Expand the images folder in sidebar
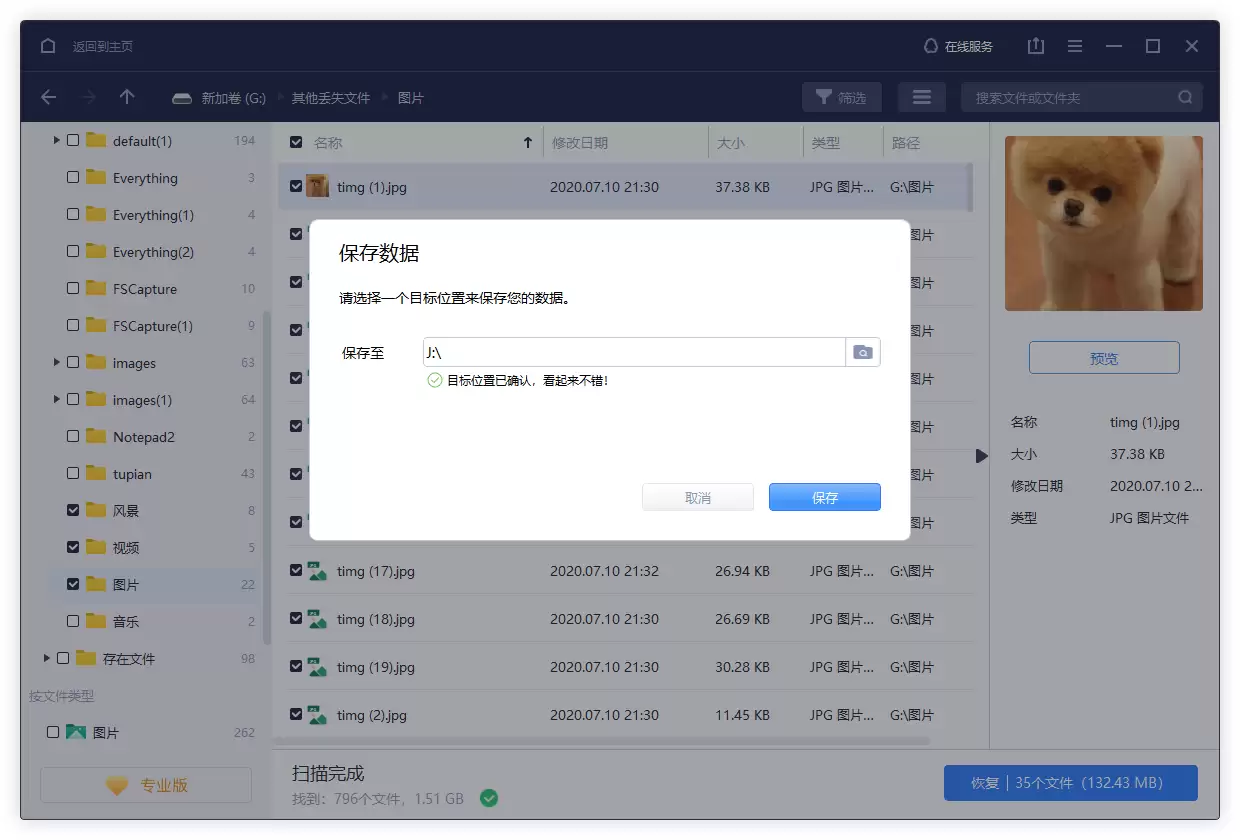The image size is (1240, 840). [57, 362]
